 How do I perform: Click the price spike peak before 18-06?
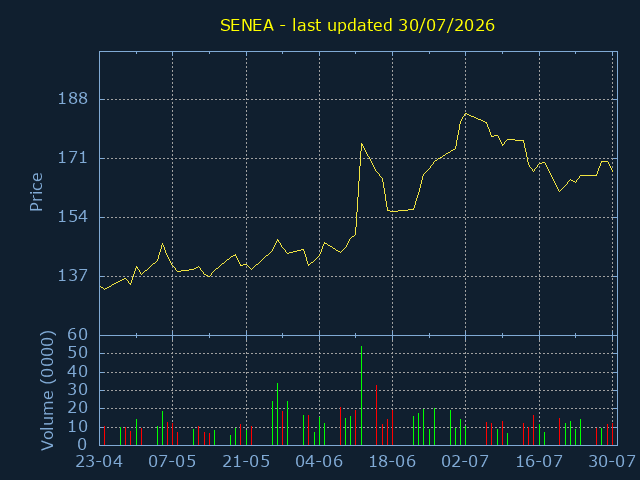tap(362, 143)
